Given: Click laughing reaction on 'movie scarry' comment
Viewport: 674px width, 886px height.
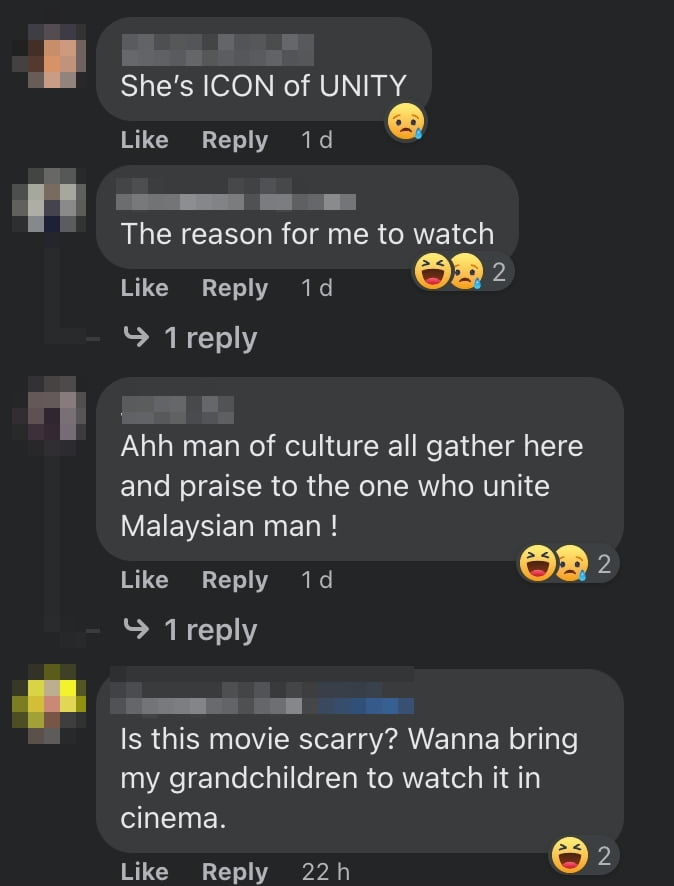Looking at the screenshot, I should (569, 855).
